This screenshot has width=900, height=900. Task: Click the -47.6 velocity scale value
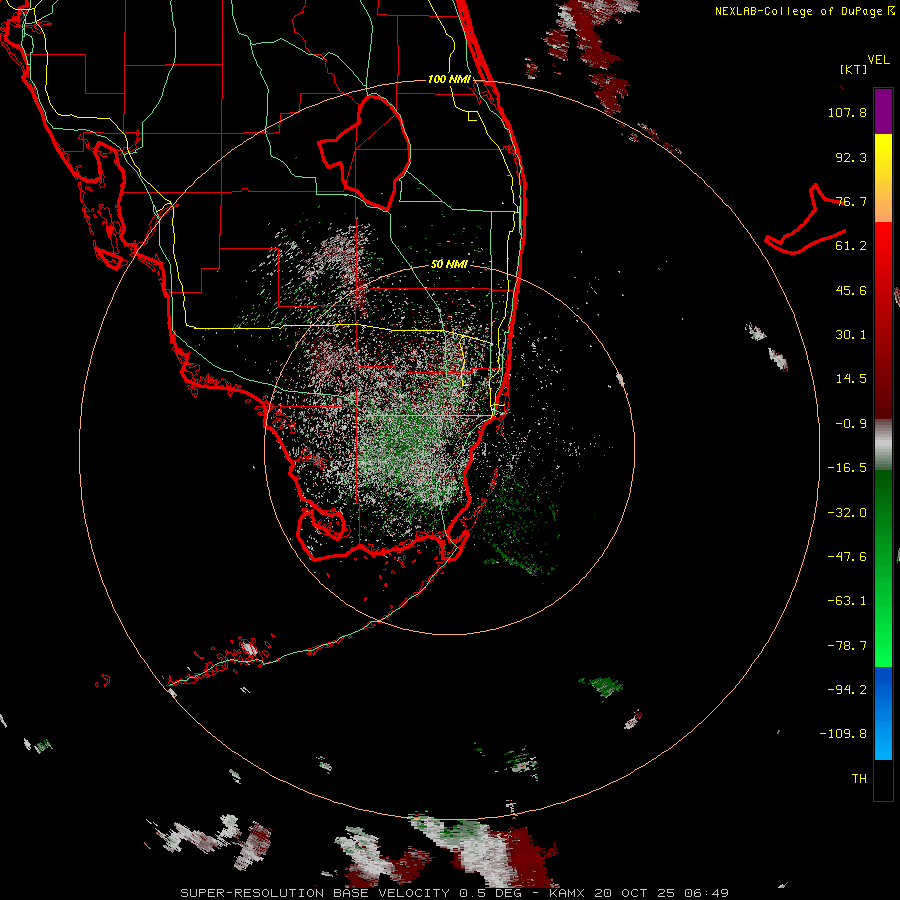pos(847,557)
